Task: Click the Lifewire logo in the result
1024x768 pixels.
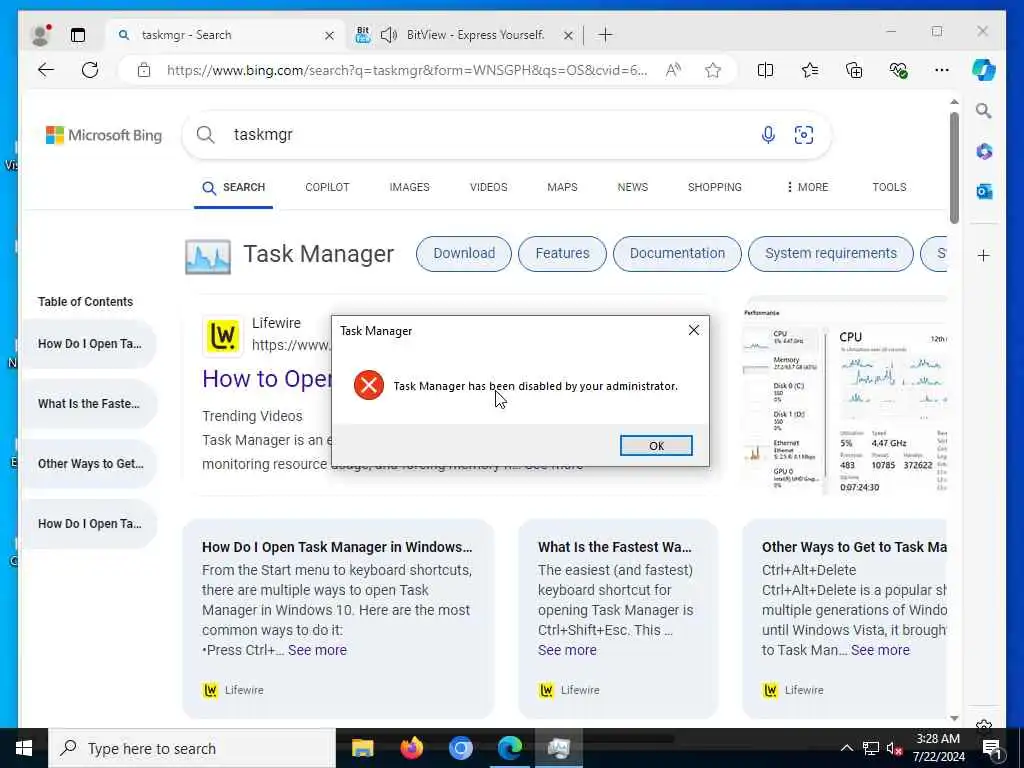Action: 223,336
